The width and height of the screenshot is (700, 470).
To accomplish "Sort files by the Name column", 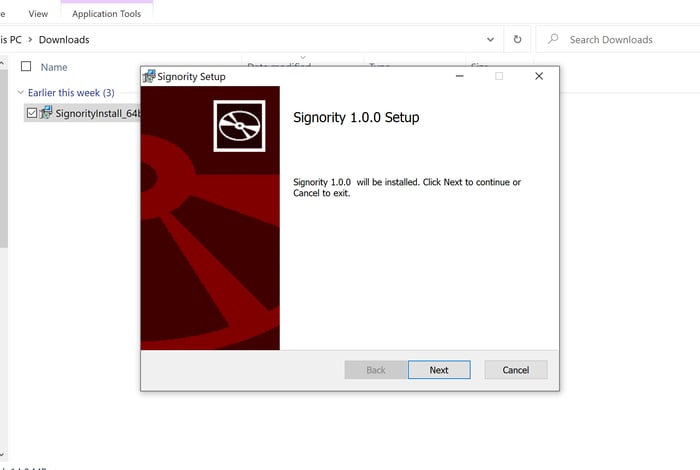I will tap(54, 67).
